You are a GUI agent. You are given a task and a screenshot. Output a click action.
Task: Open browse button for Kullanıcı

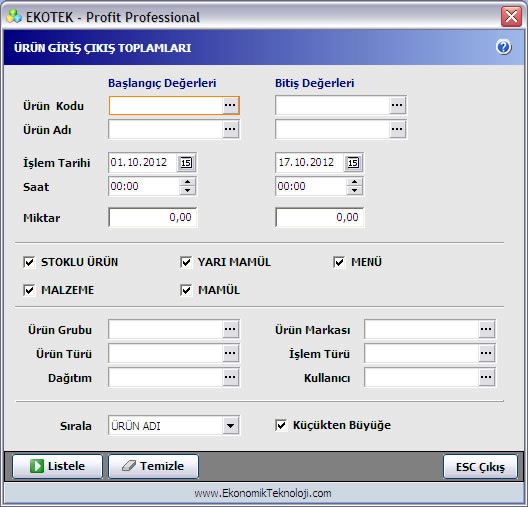tap(486, 377)
